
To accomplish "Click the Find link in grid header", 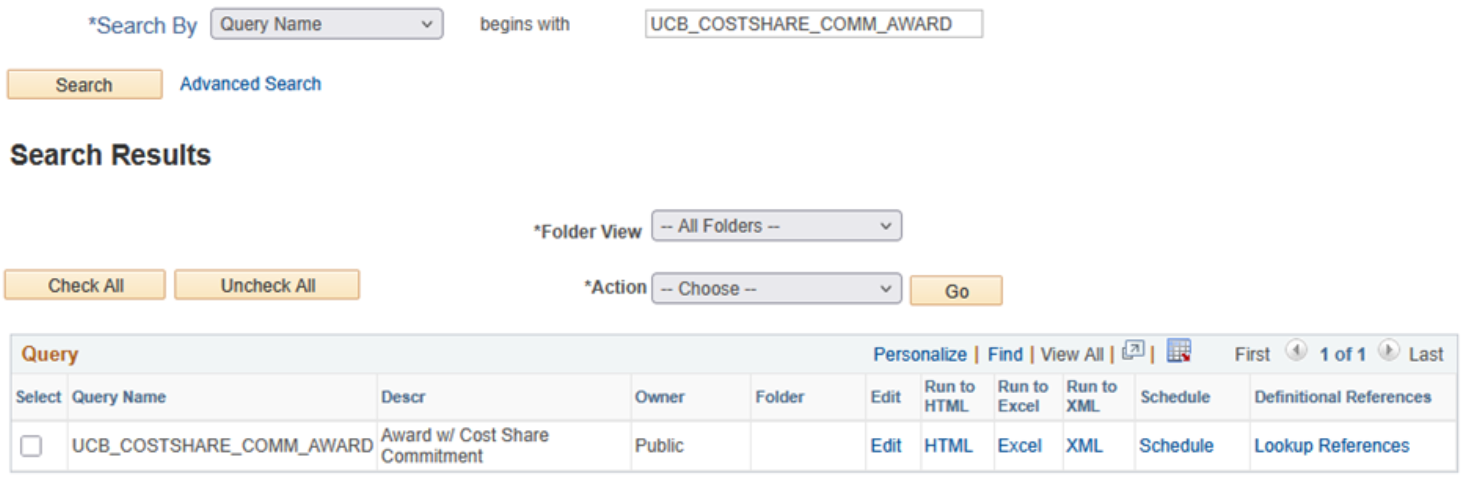I will (x=1005, y=354).
